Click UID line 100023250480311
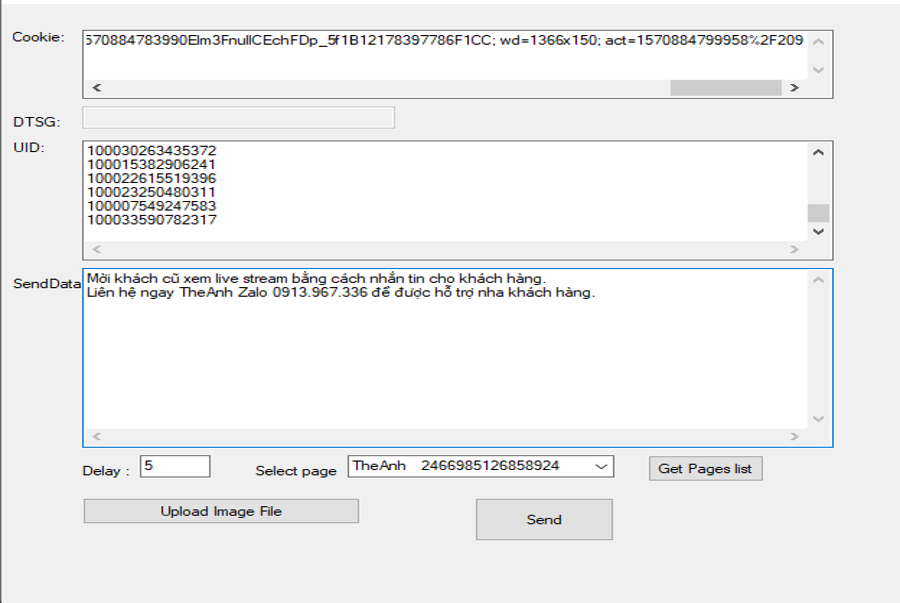Image resolution: width=900 pixels, height=603 pixels. 152,192
